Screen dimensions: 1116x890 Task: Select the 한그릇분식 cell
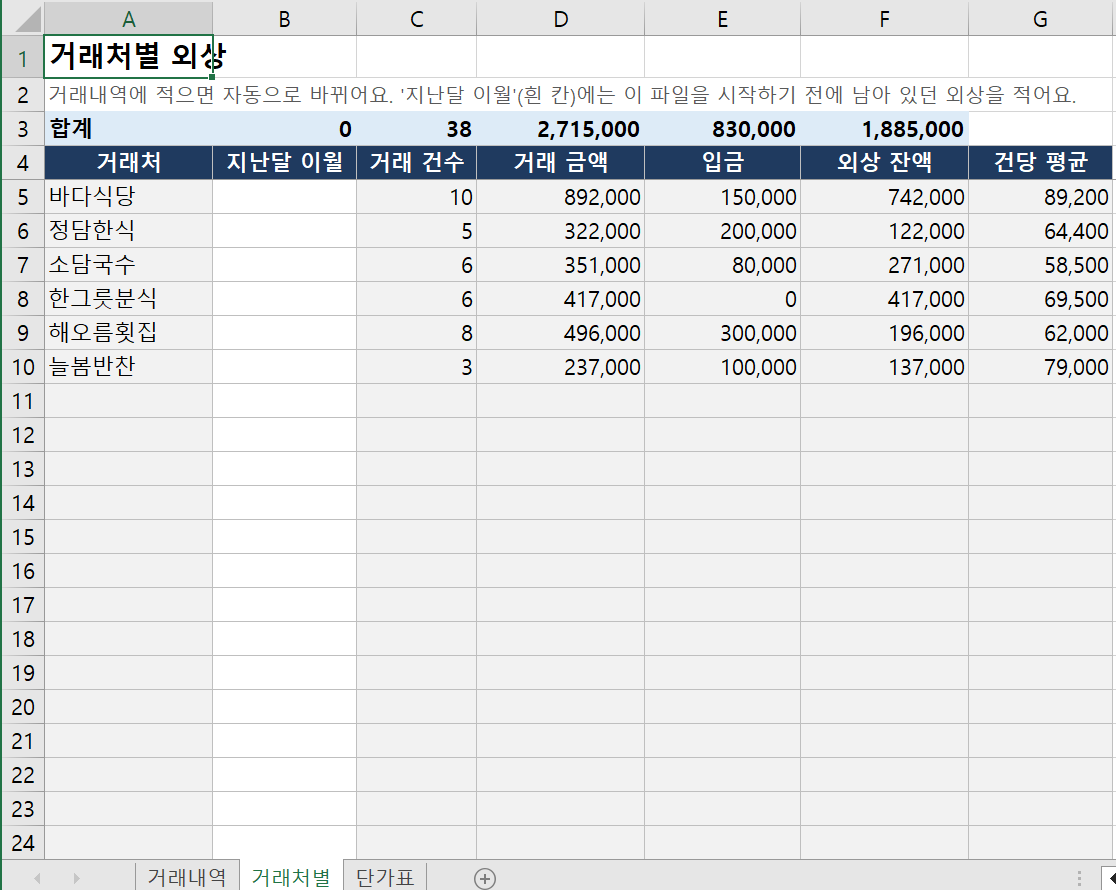(128, 298)
